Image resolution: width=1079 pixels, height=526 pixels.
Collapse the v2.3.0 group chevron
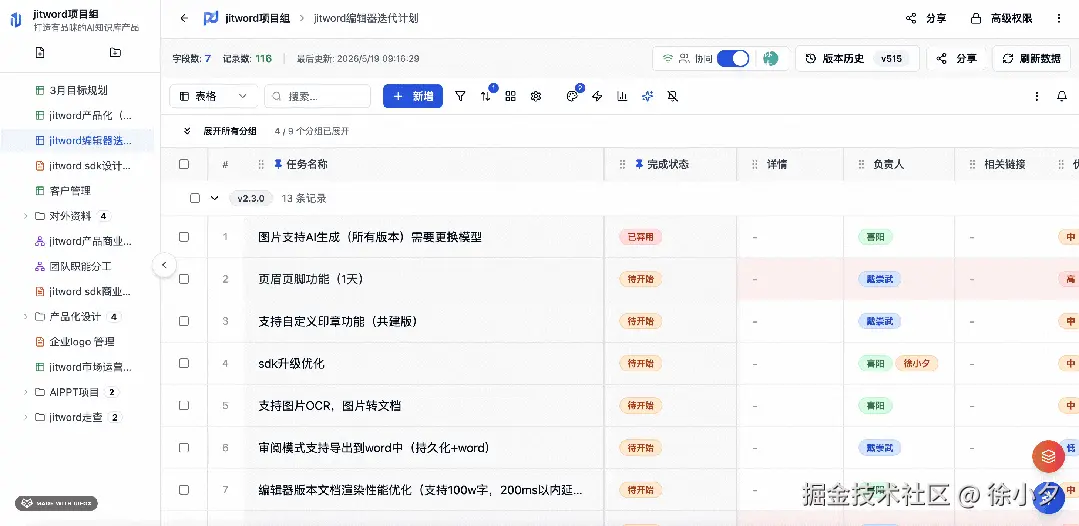point(214,198)
